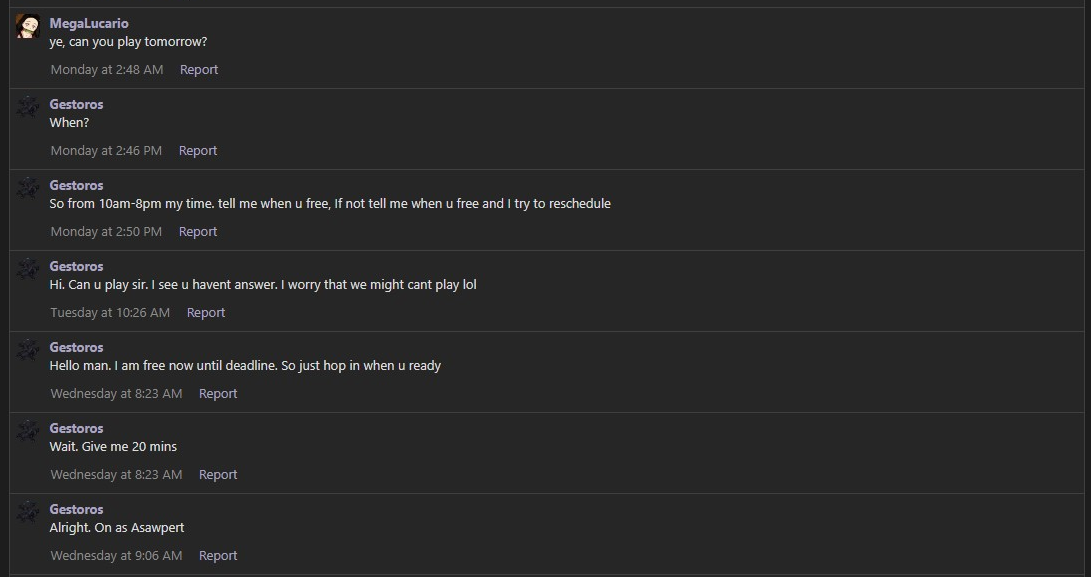Report the "Hello man" message

tap(218, 393)
